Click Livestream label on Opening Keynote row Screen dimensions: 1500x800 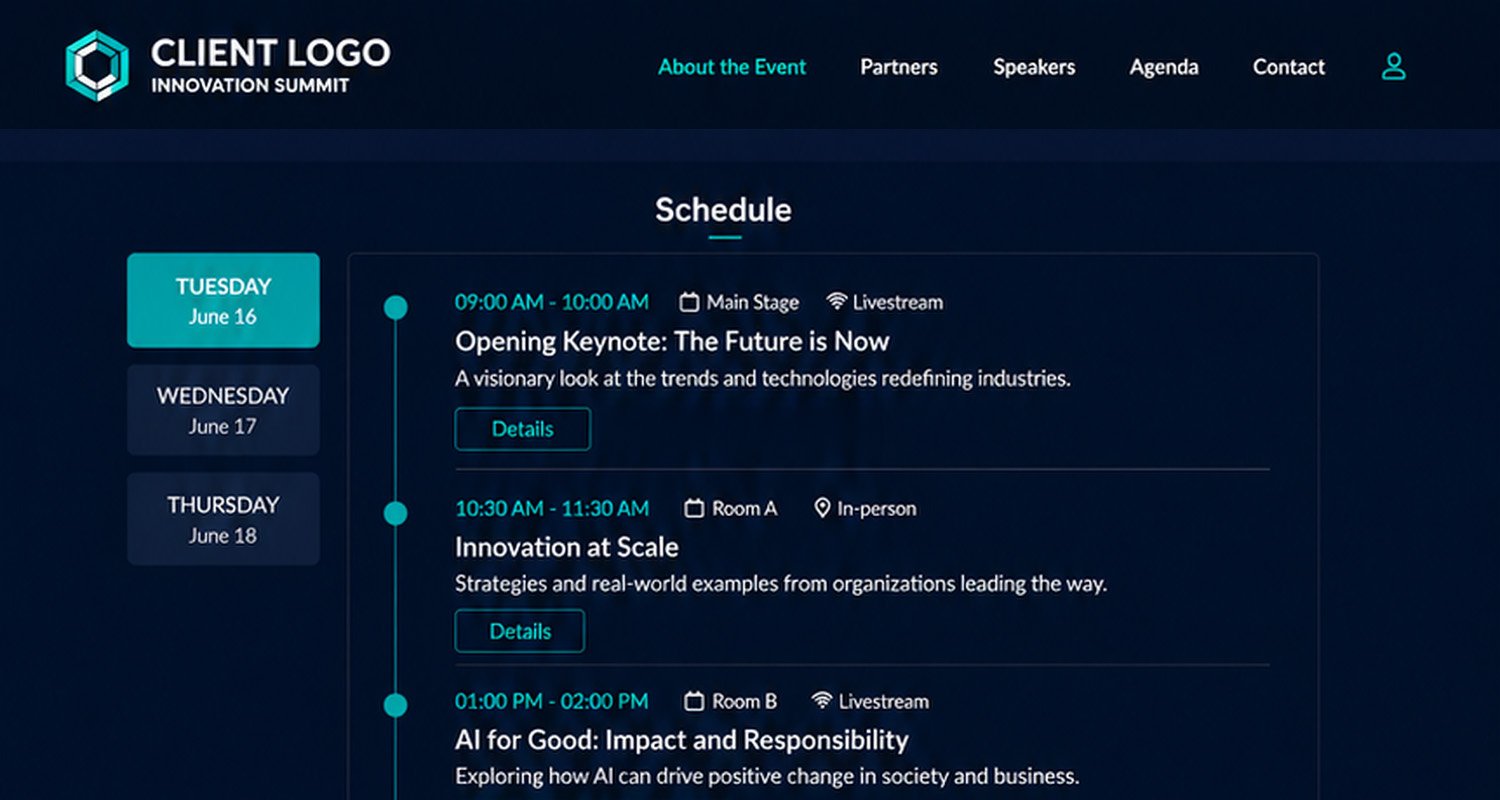[x=898, y=302]
